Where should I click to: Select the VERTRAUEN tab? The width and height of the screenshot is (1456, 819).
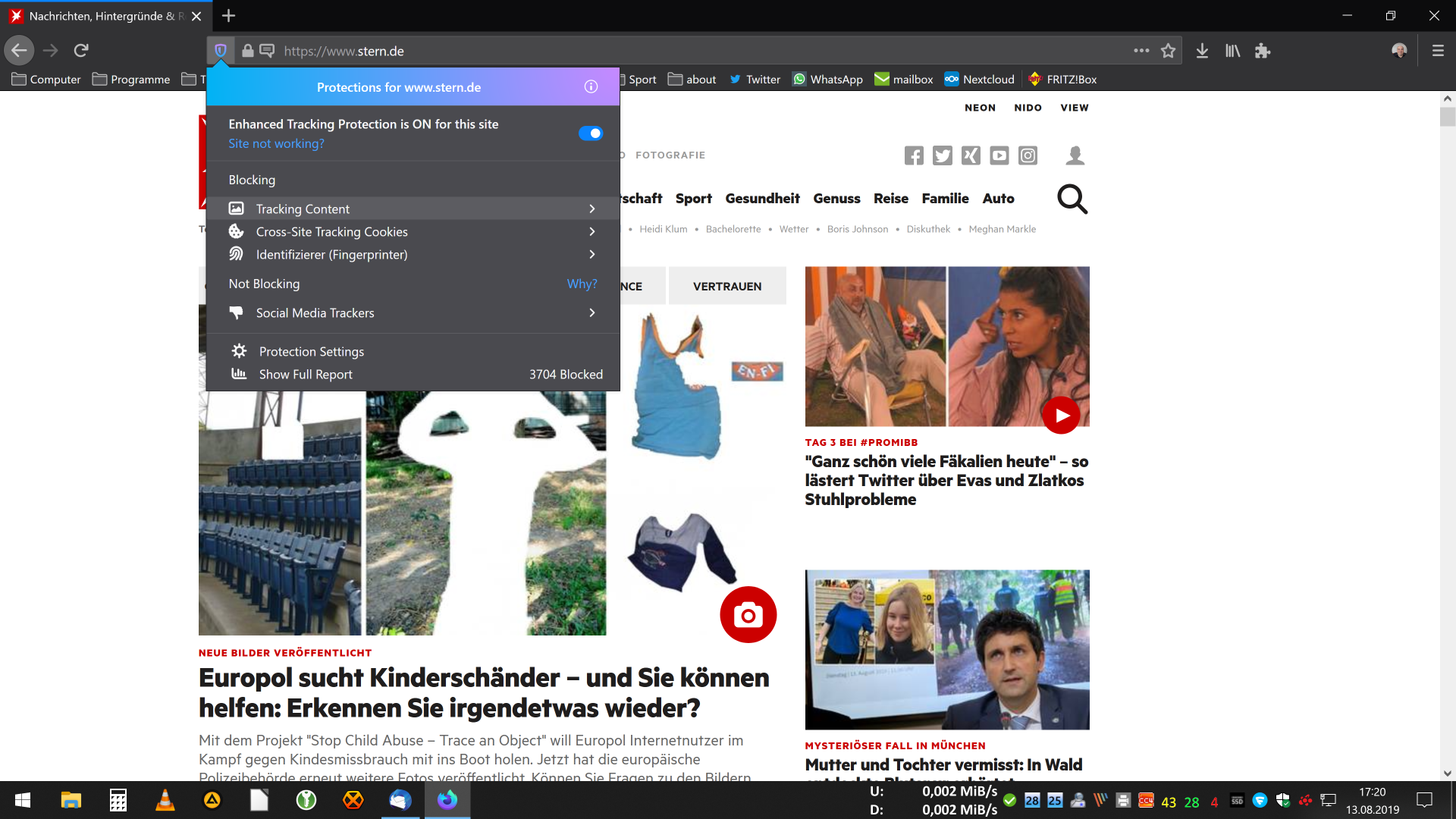pyautogui.click(x=726, y=287)
